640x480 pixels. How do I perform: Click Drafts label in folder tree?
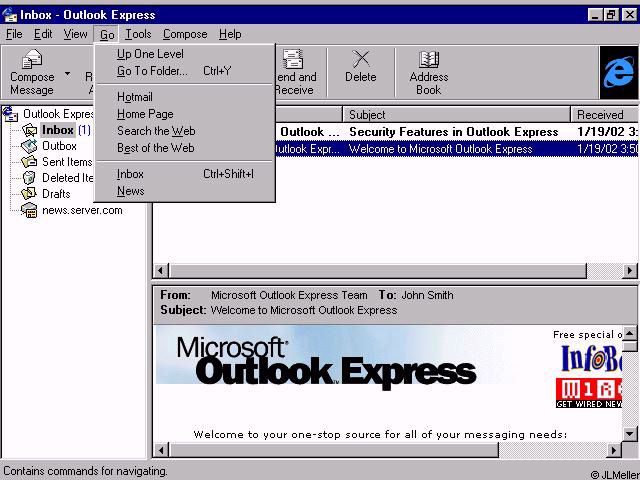pyautogui.click(x=56, y=194)
